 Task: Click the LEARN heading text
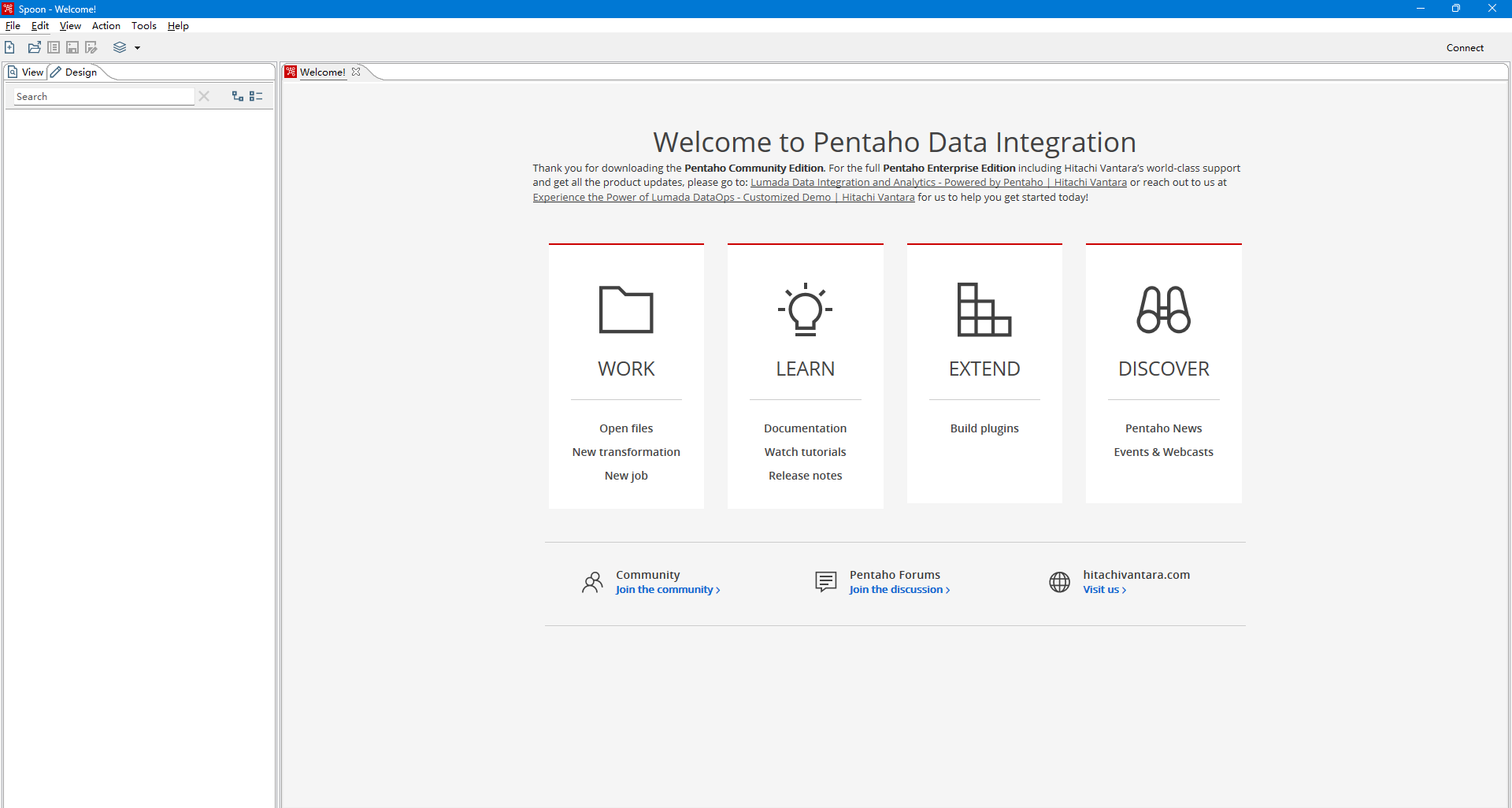(805, 369)
